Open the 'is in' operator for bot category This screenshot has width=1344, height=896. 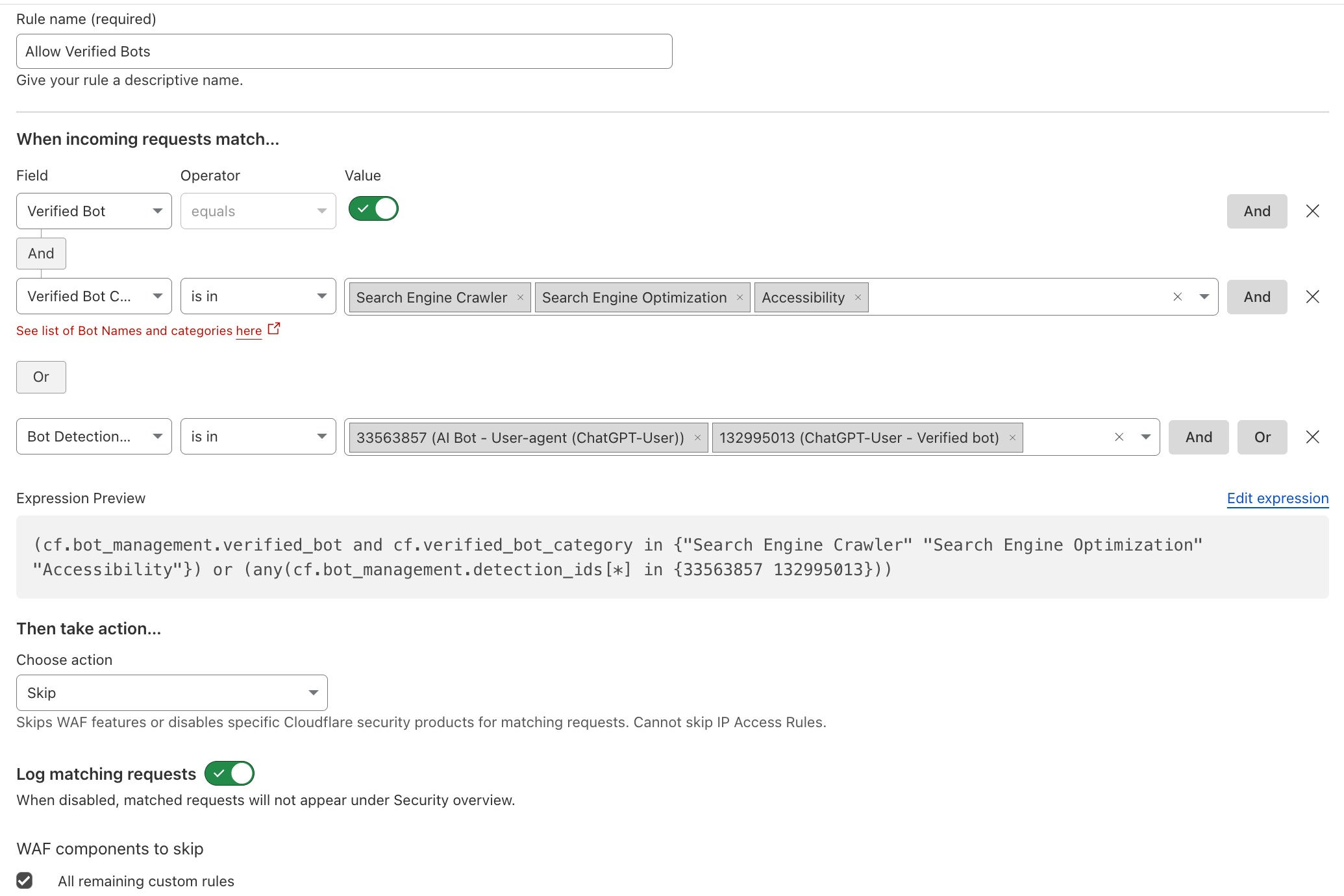(x=258, y=296)
